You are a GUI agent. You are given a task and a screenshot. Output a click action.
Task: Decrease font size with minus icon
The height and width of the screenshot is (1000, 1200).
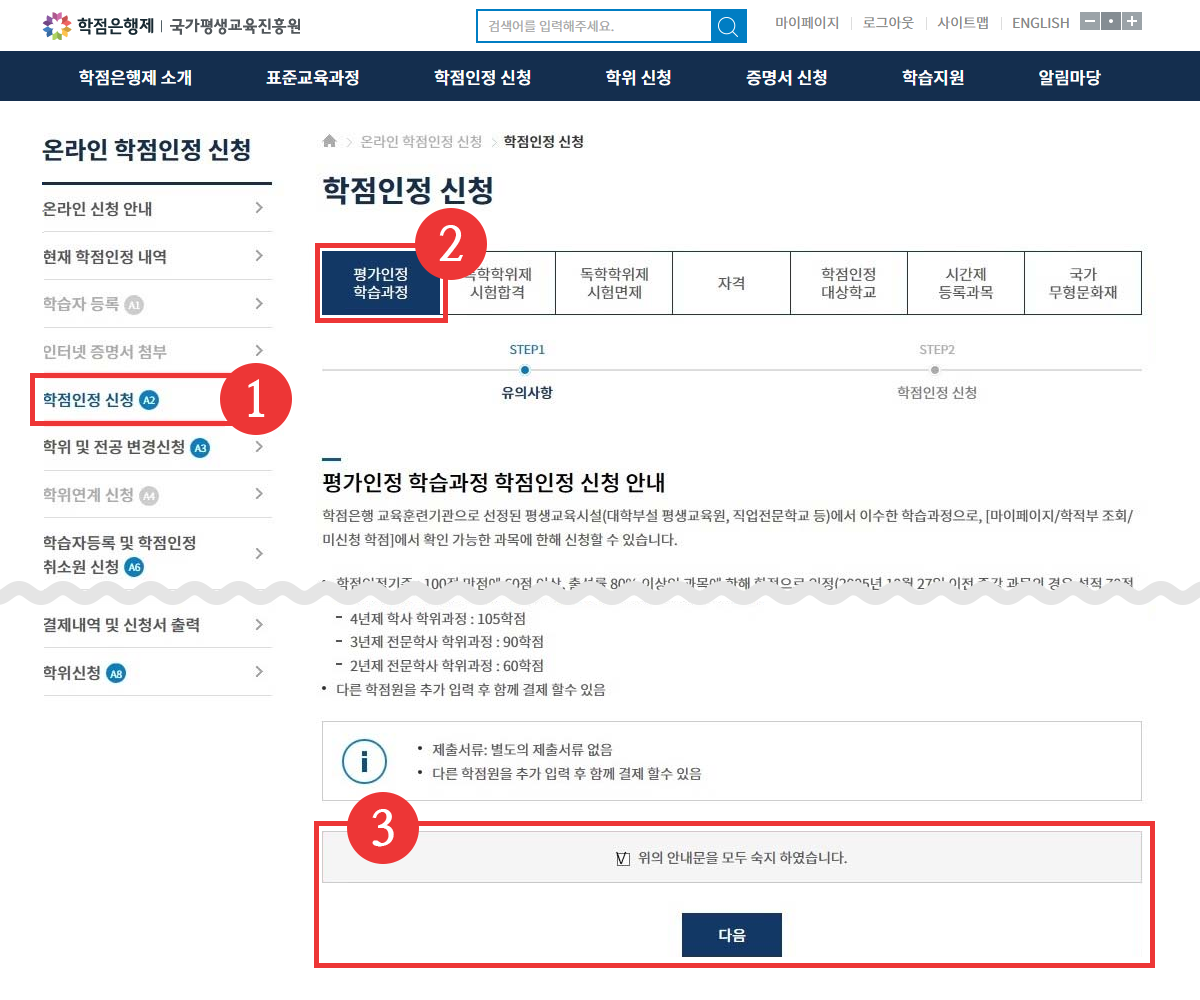click(1090, 22)
